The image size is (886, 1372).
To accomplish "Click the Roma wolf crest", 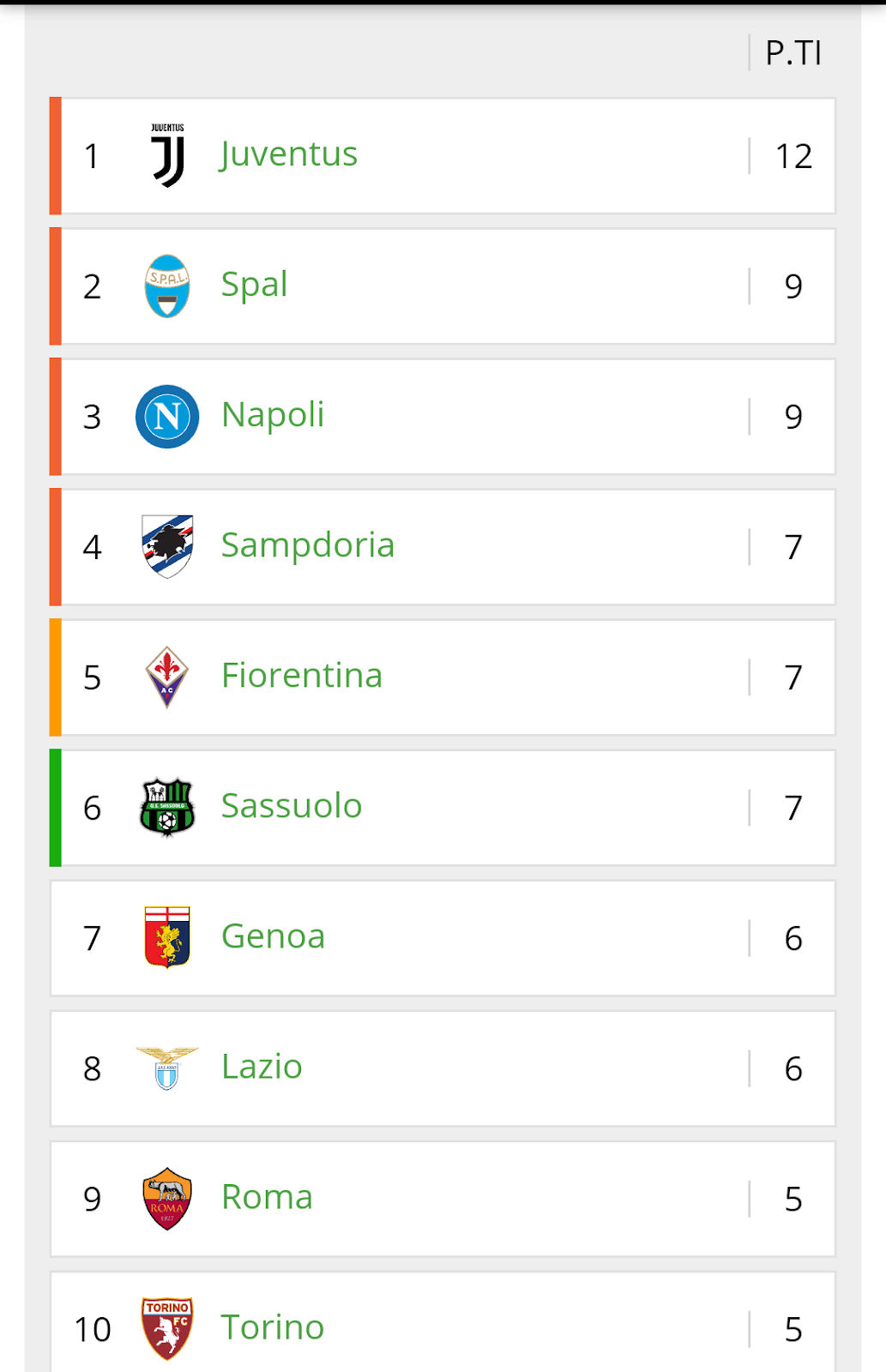I will click(x=167, y=1198).
